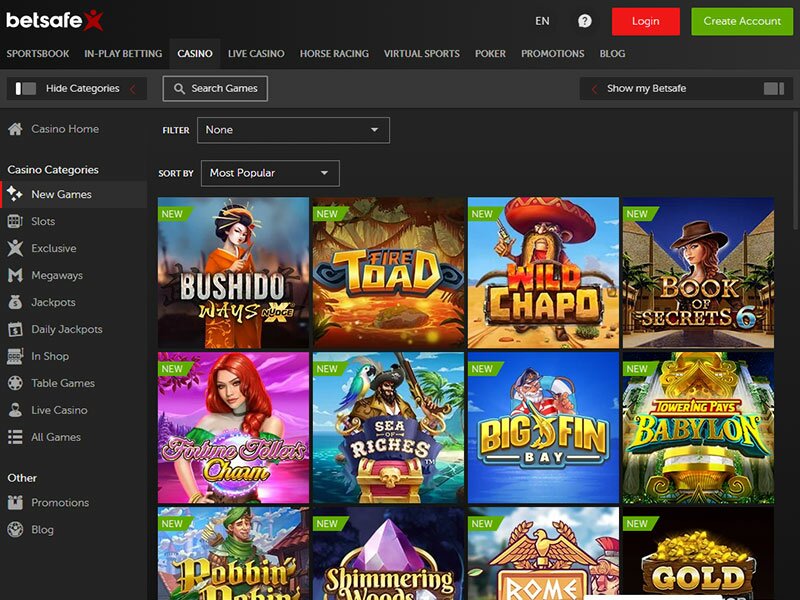Screen dimensions: 800x600
Task: Select the Slots category icon
Action: (13, 221)
